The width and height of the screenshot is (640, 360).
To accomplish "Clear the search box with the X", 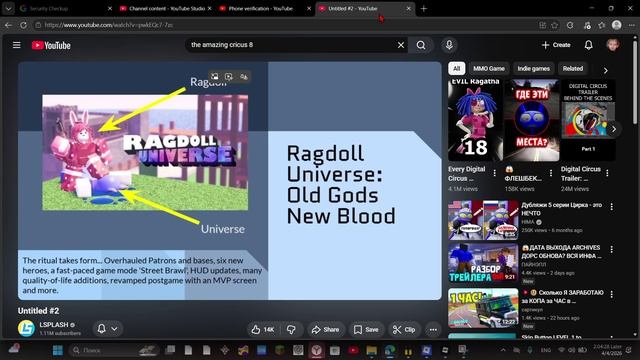I will [x=401, y=45].
